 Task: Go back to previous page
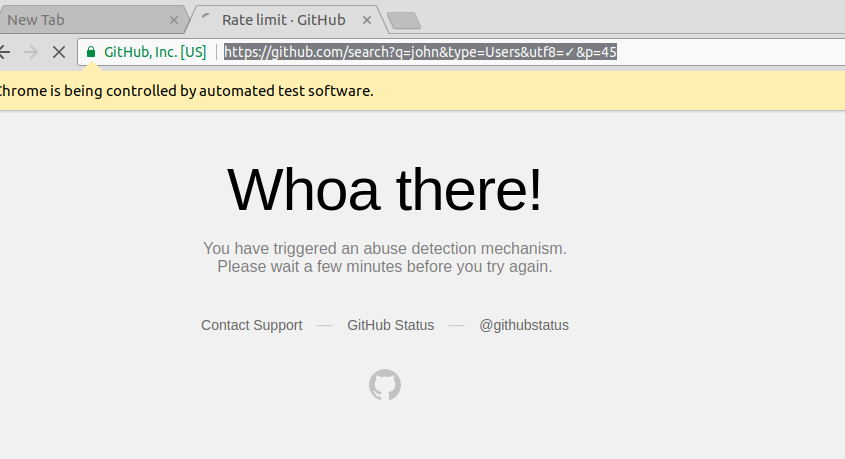click(4, 52)
